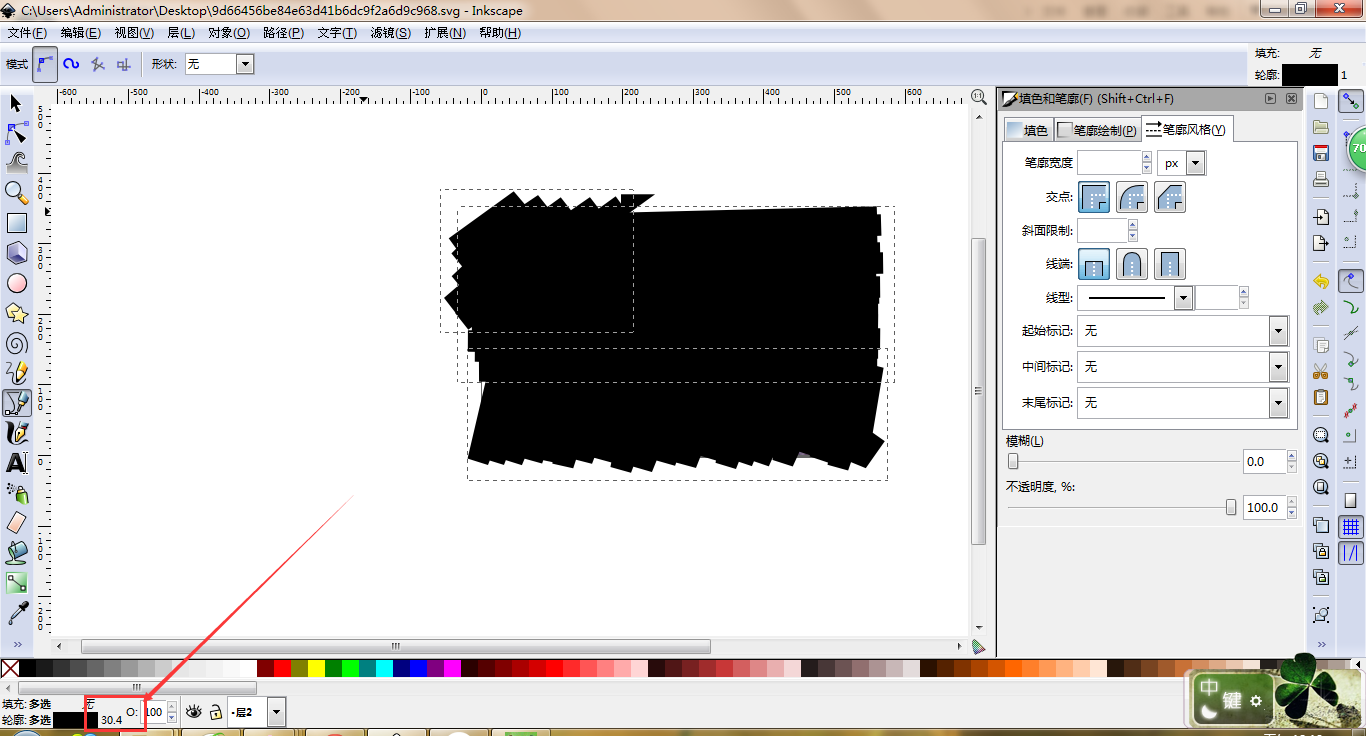Screen dimensions: 1366x736
Task: Select the Star and polygon tool
Action: (17, 313)
